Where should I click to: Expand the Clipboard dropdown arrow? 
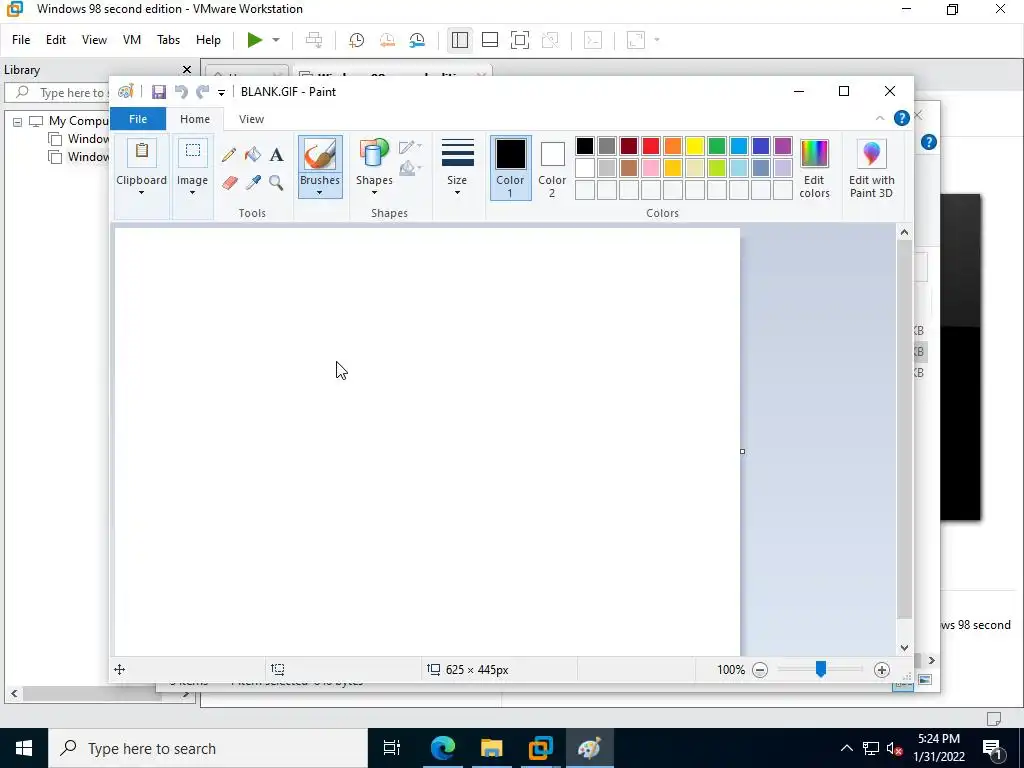tap(141, 193)
